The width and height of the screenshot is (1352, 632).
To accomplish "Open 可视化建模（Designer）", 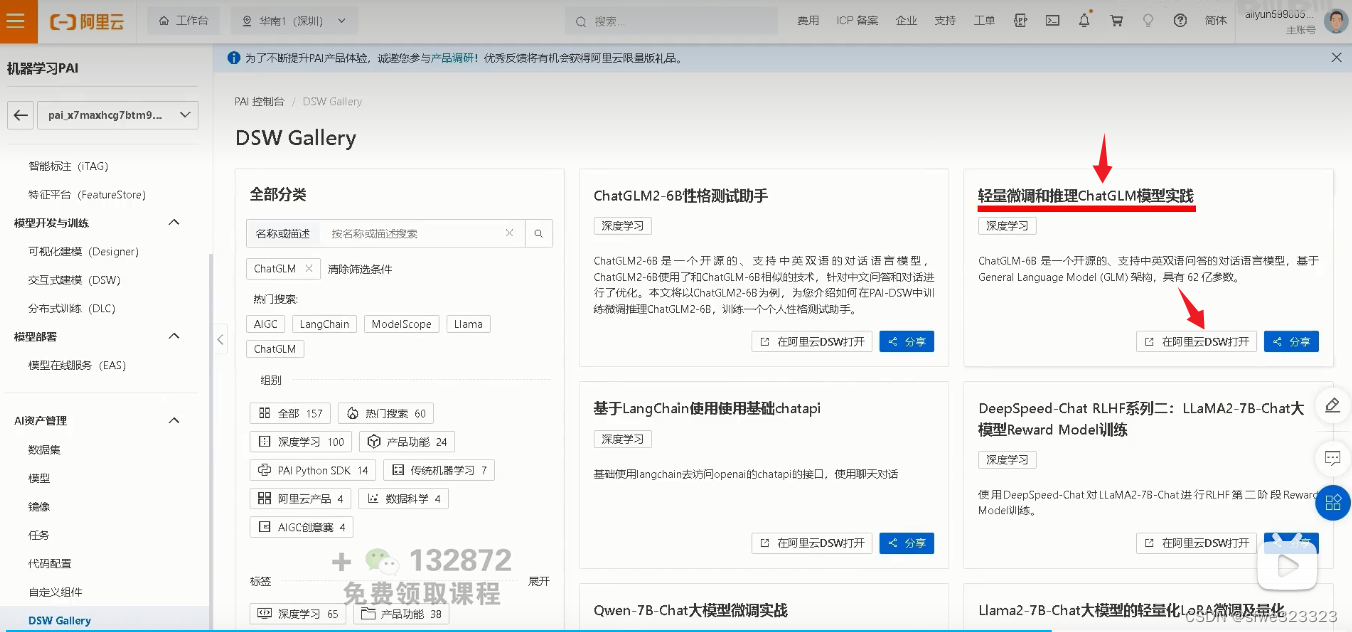I will (83, 252).
